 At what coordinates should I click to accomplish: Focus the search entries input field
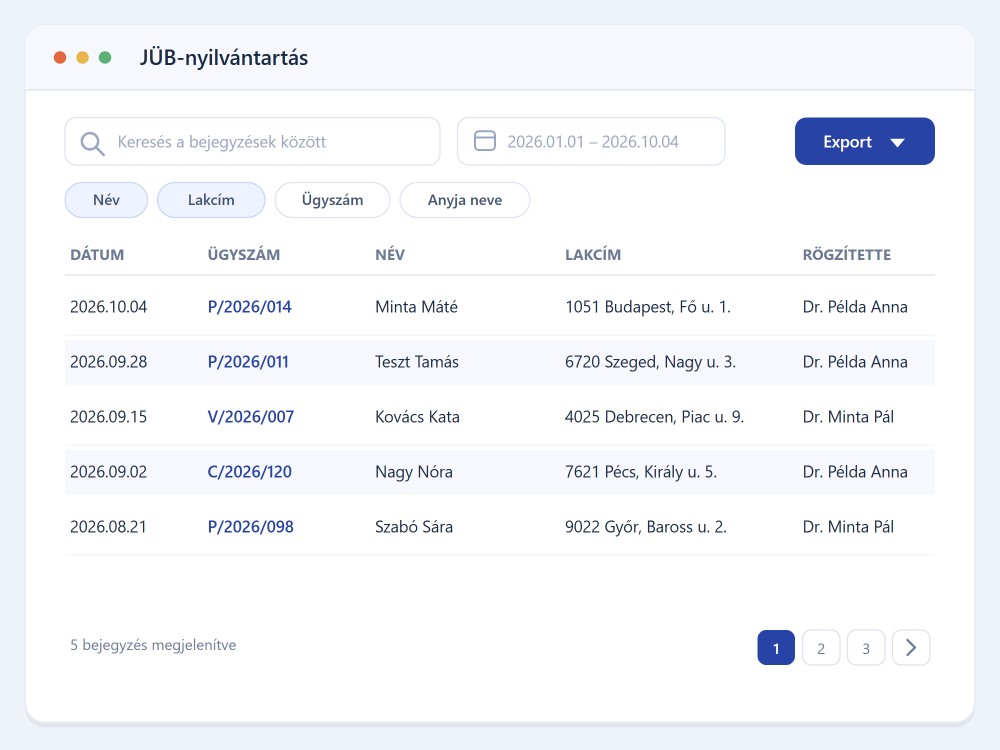(x=253, y=141)
